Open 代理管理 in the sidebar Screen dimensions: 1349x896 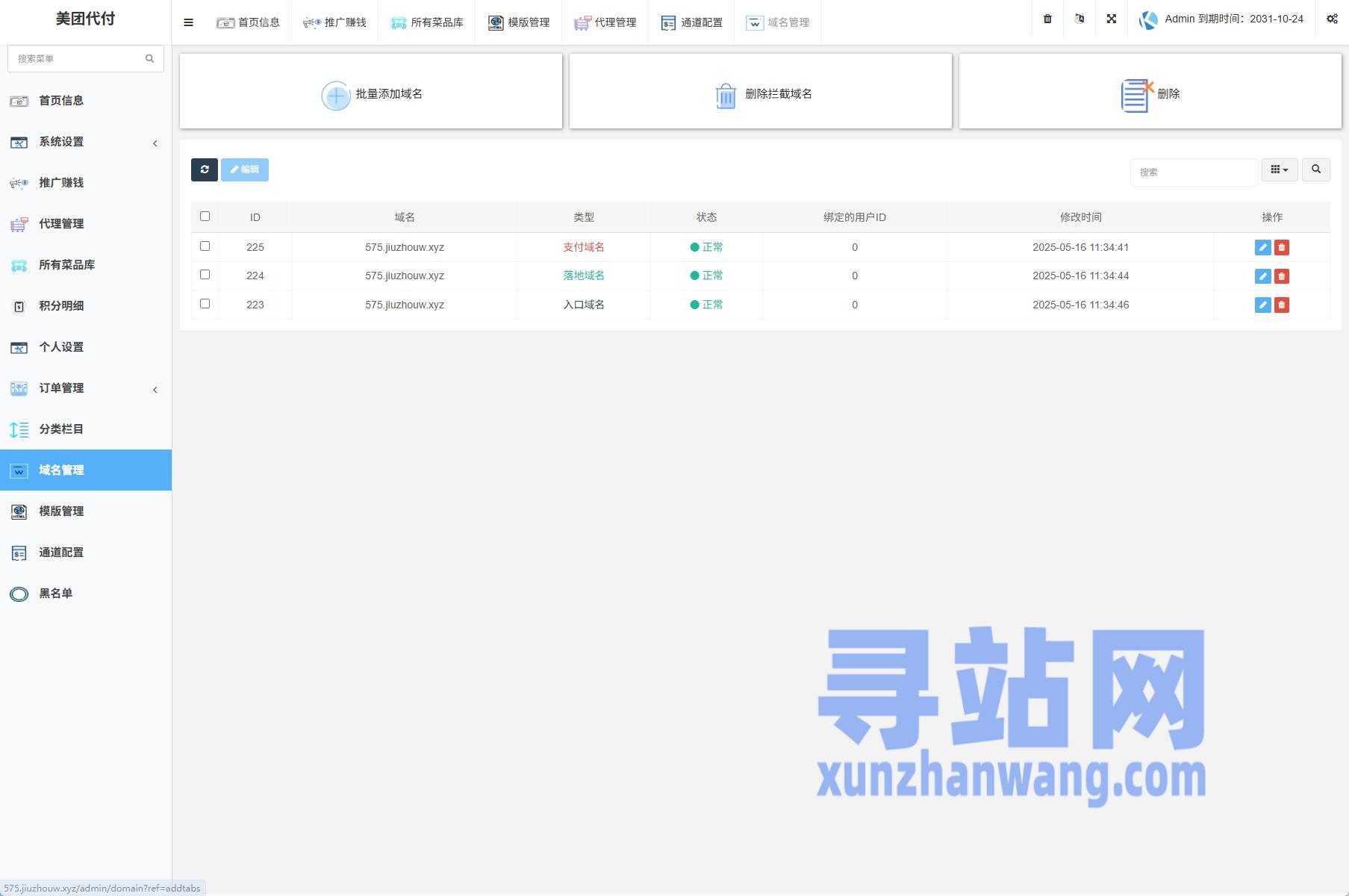pos(86,224)
